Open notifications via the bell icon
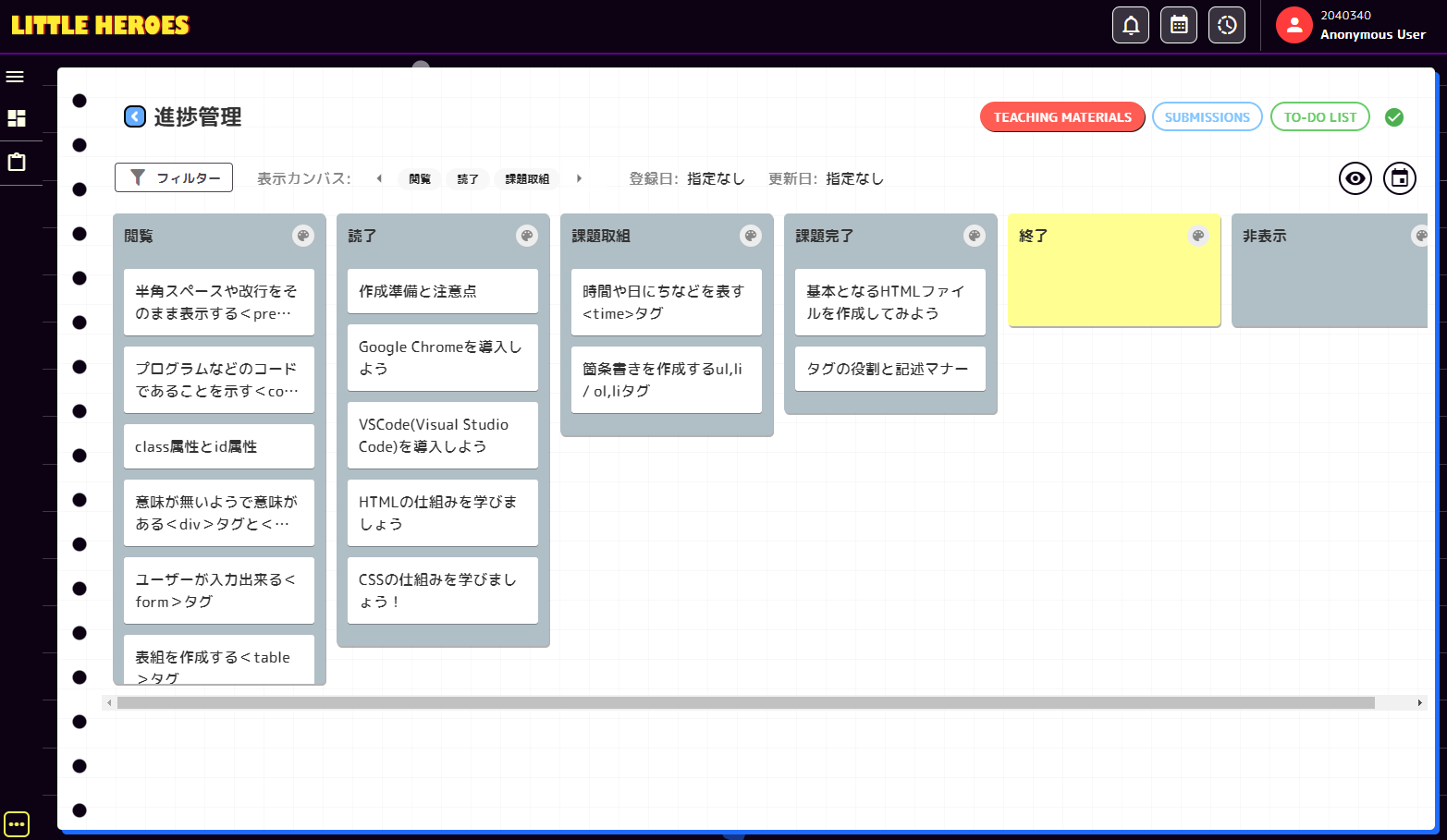Image resolution: width=1447 pixels, height=840 pixels. click(x=1130, y=25)
